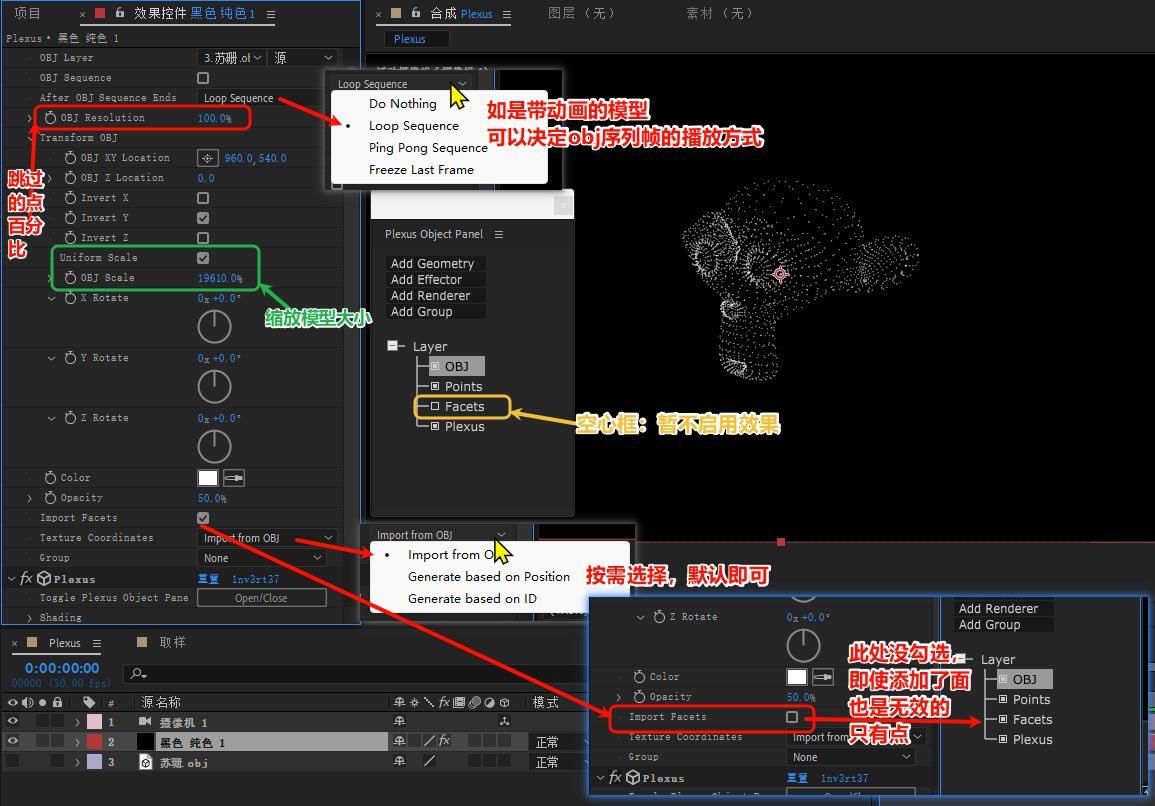The width and height of the screenshot is (1155, 806).
Task: Click Add Geometry in Plexus Object Panel
Action: (435, 264)
